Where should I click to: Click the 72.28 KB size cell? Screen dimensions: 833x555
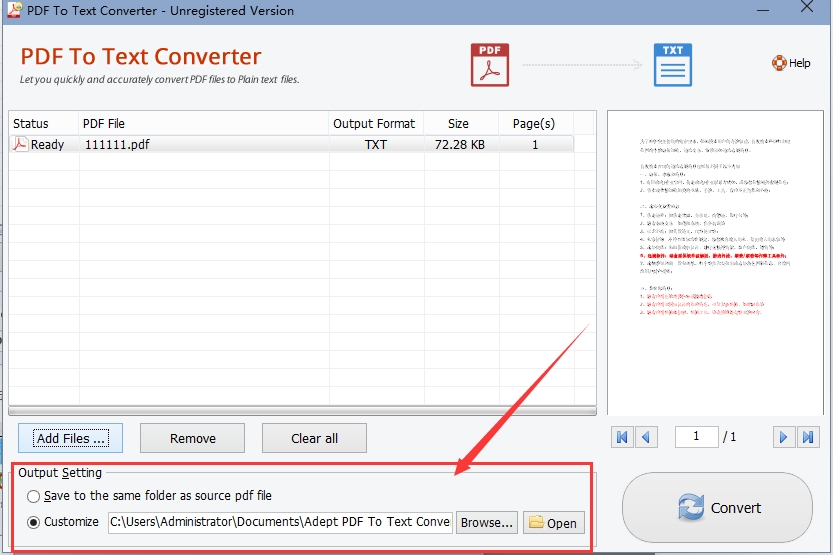[x=460, y=144]
